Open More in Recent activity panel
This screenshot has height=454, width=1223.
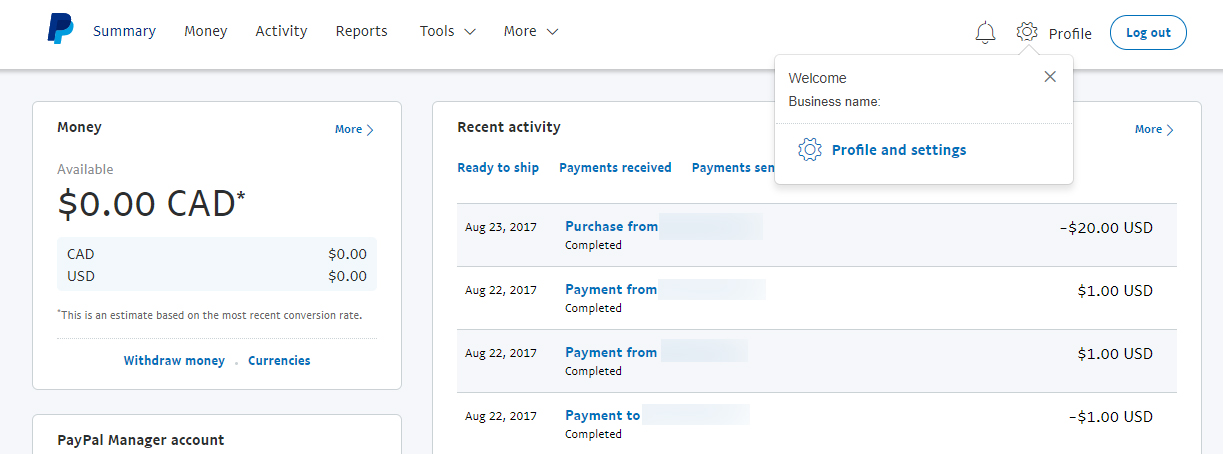pyautogui.click(x=1154, y=129)
